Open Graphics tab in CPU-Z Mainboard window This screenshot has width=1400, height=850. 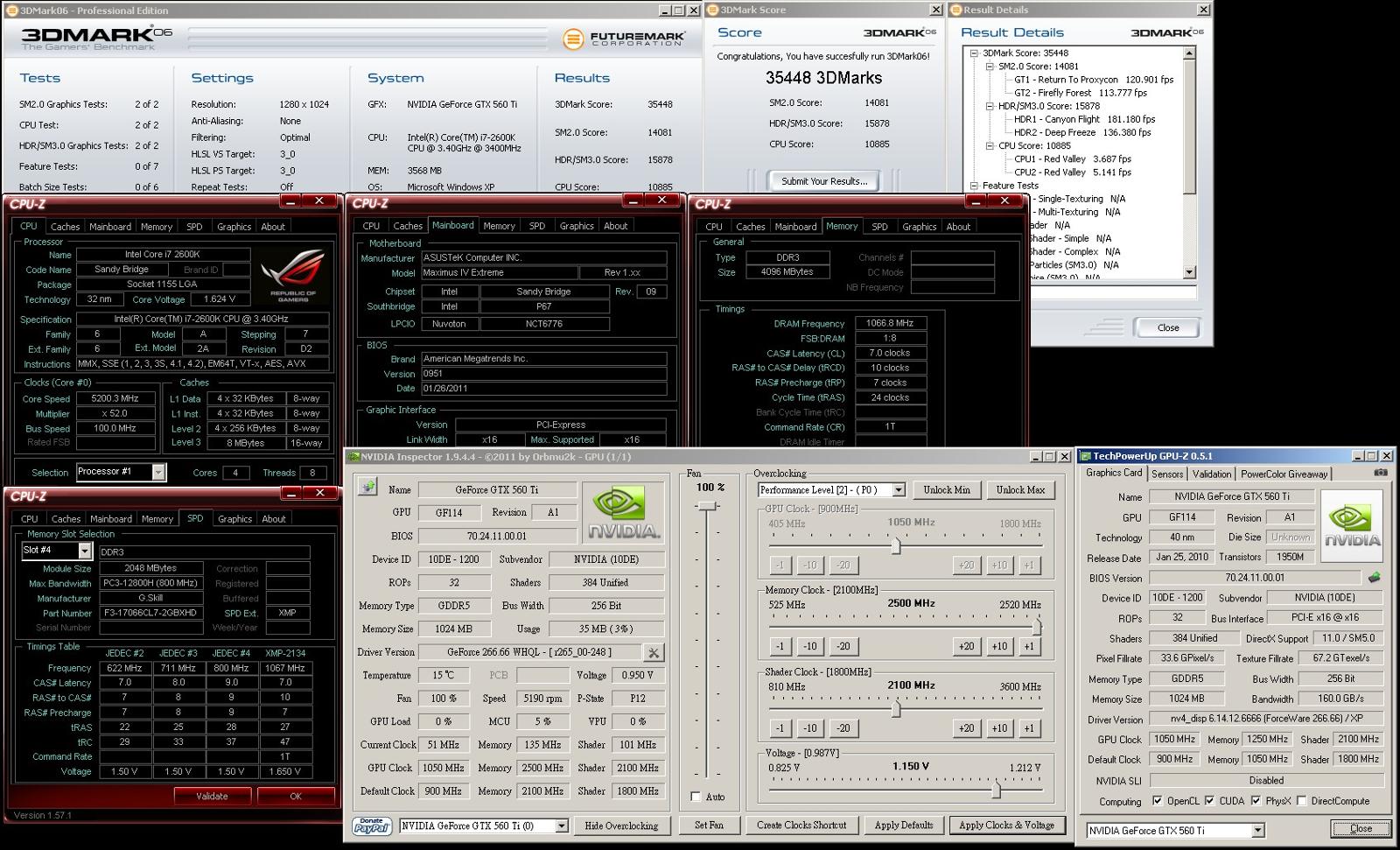pyautogui.click(x=577, y=226)
